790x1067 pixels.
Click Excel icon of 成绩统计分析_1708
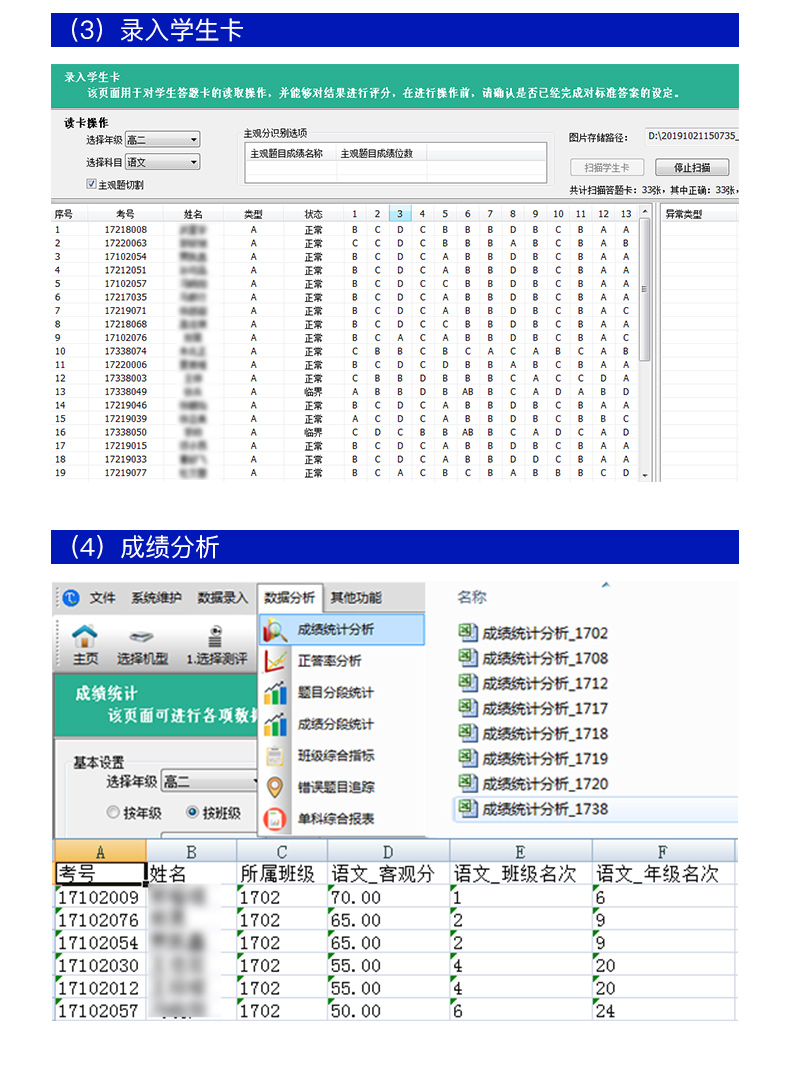coord(467,658)
